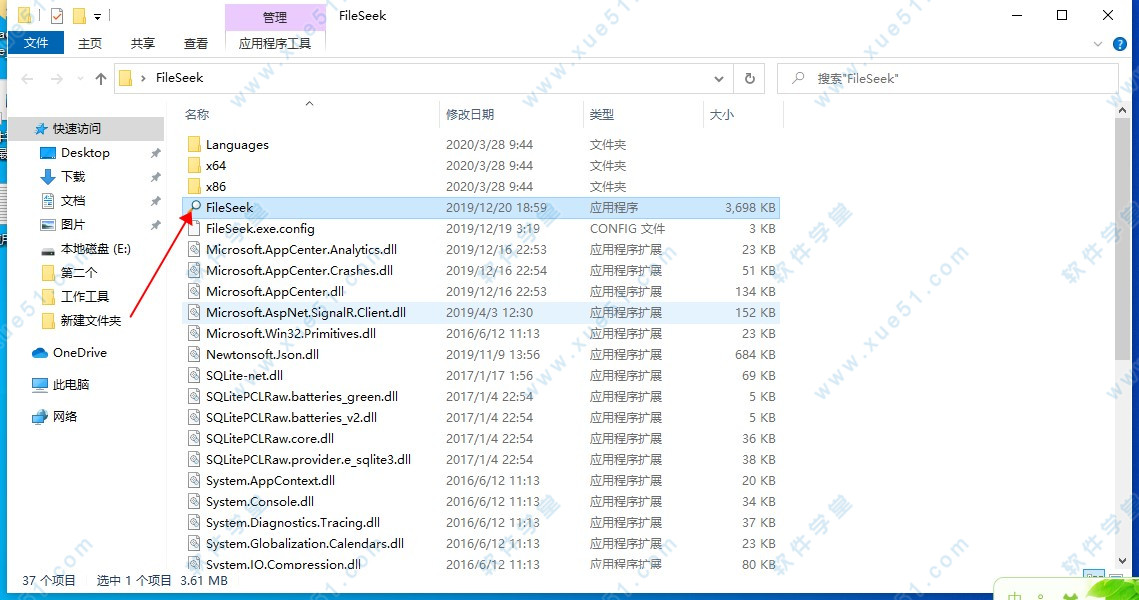Viewport: 1139px width, 600px height.
Task: Open the Customize Quick Access Toolbar dropdown
Action: click(x=97, y=16)
